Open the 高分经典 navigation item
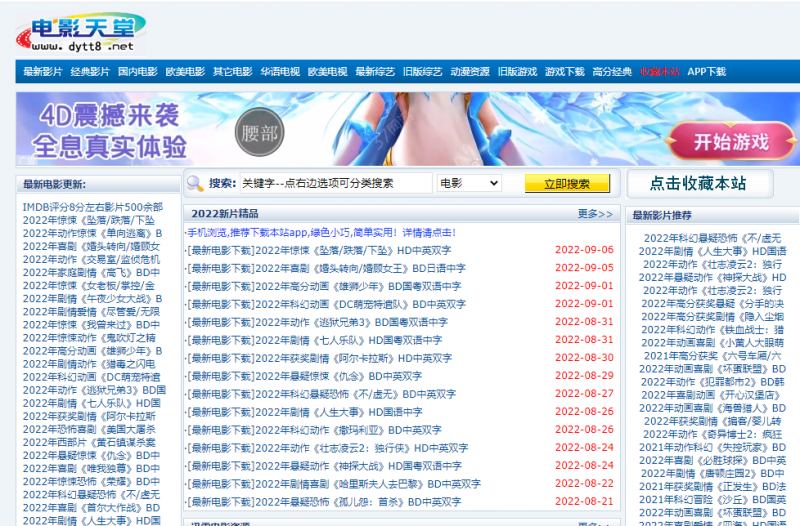Viewport: 800px width, 526px height. point(612,72)
